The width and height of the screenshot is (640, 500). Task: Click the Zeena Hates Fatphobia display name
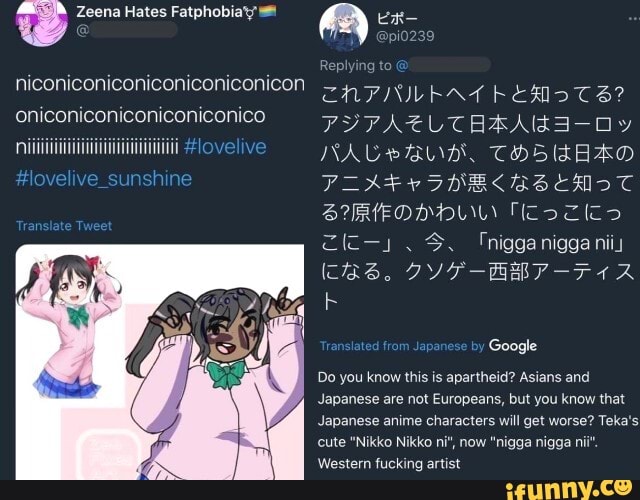[159, 12]
